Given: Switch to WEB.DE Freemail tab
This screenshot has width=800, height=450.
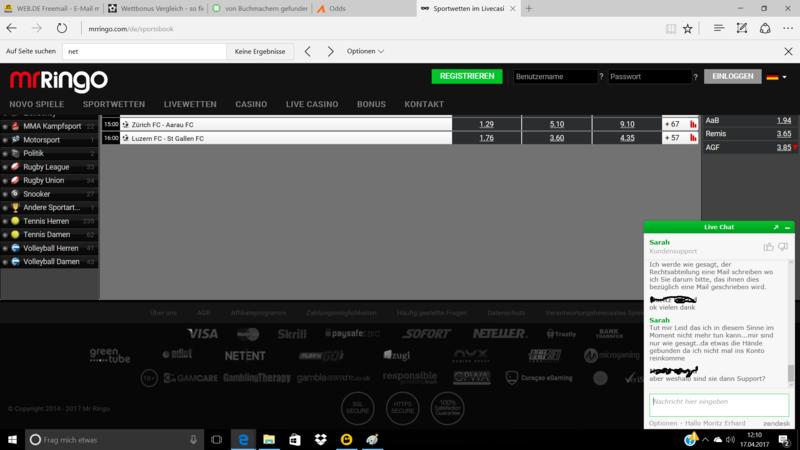Looking at the screenshot, I should click(x=52, y=9).
